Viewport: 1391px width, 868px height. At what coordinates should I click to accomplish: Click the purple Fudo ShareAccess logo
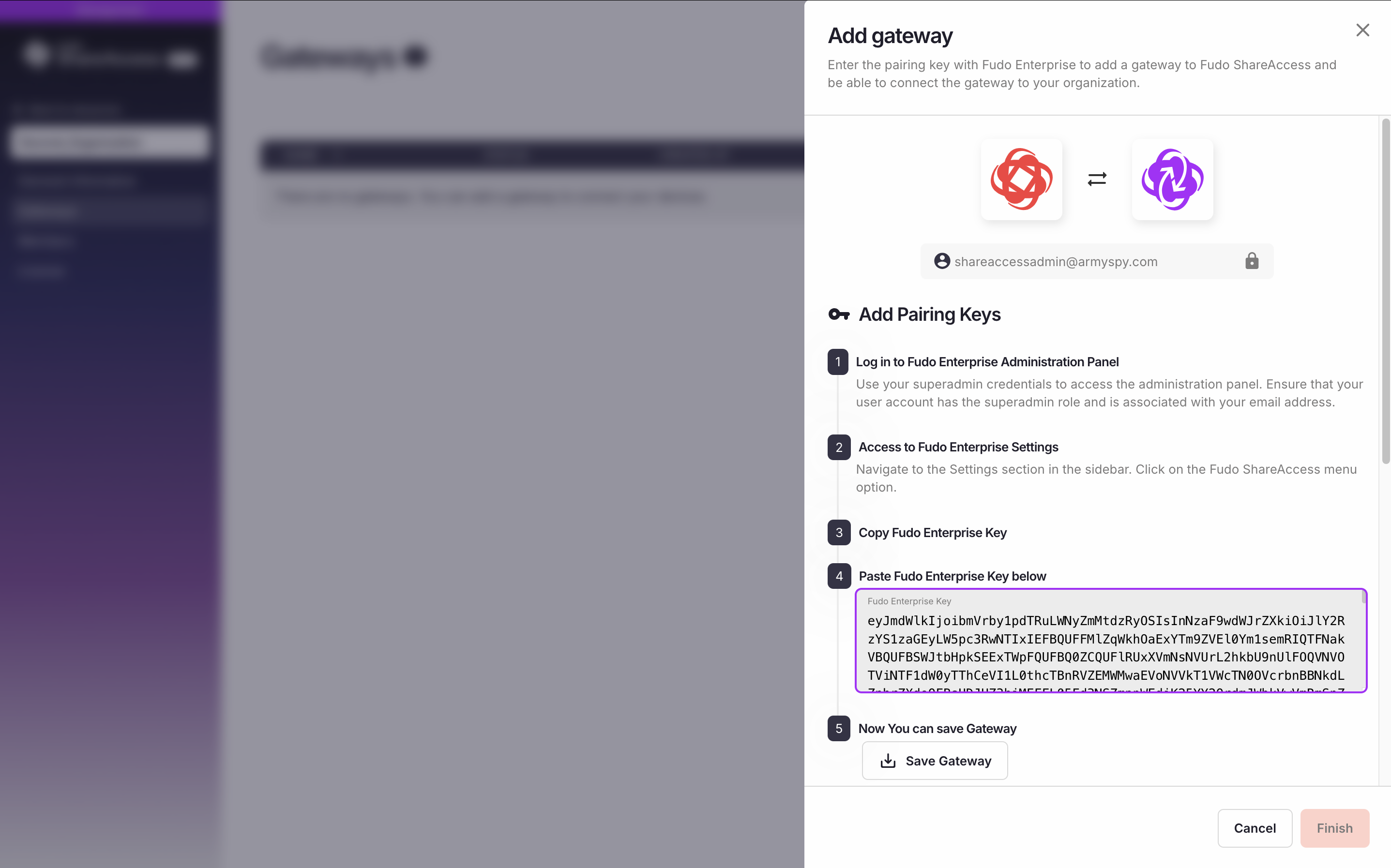point(1172,179)
